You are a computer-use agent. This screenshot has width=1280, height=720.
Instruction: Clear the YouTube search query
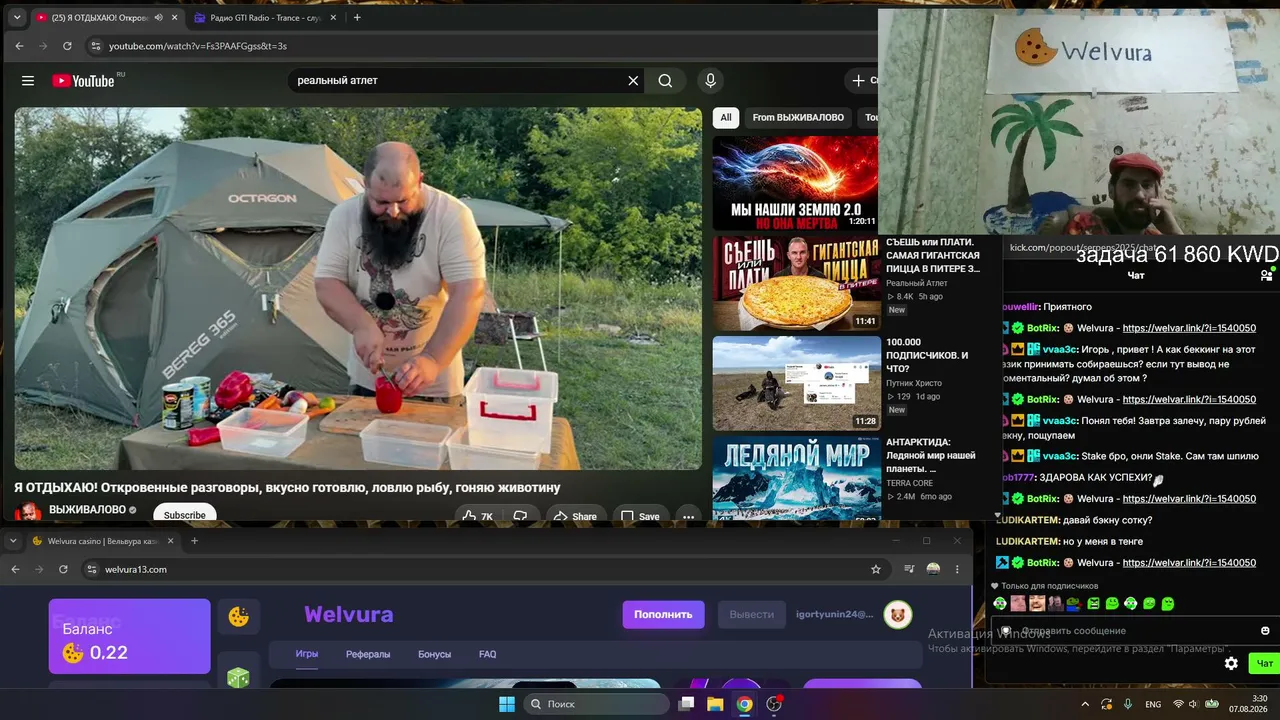pyautogui.click(x=633, y=81)
